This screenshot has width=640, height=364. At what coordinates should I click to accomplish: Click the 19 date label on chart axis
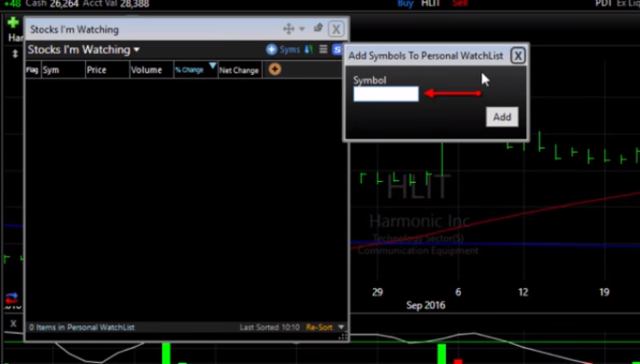pyautogui.click(x=604, y=292)
